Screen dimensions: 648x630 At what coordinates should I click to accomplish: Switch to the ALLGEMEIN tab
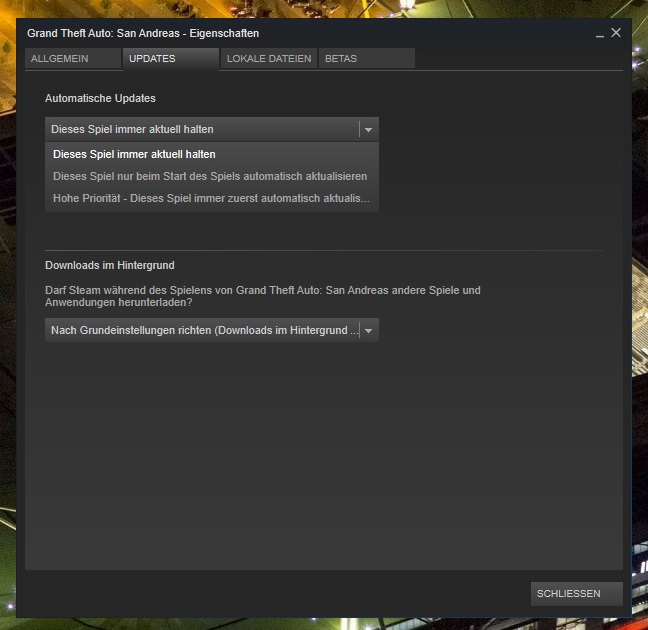click(73, 59)
